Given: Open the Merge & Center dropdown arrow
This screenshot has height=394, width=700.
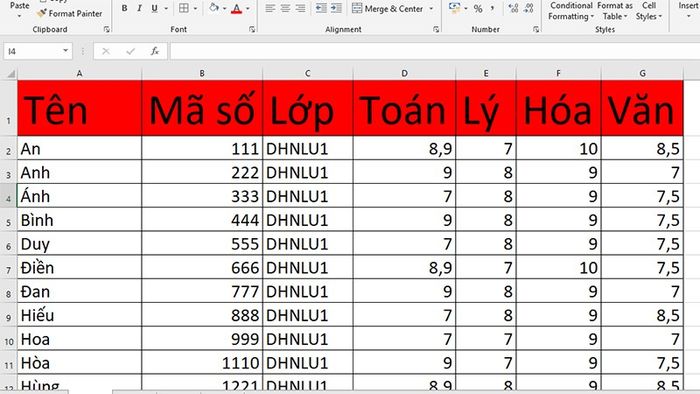Looking at the screenshot, I should tap(431, 8).
